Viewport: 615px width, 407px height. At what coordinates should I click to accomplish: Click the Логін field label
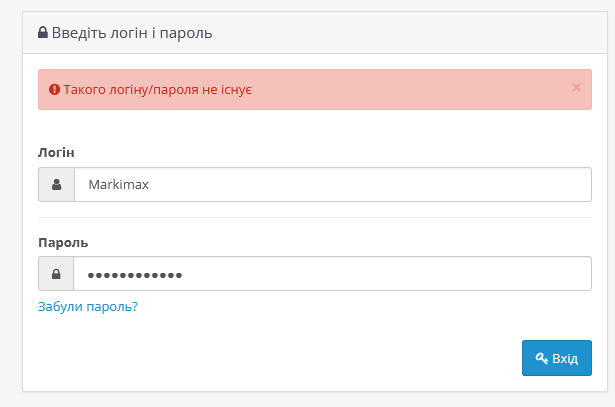coord(56,152)
